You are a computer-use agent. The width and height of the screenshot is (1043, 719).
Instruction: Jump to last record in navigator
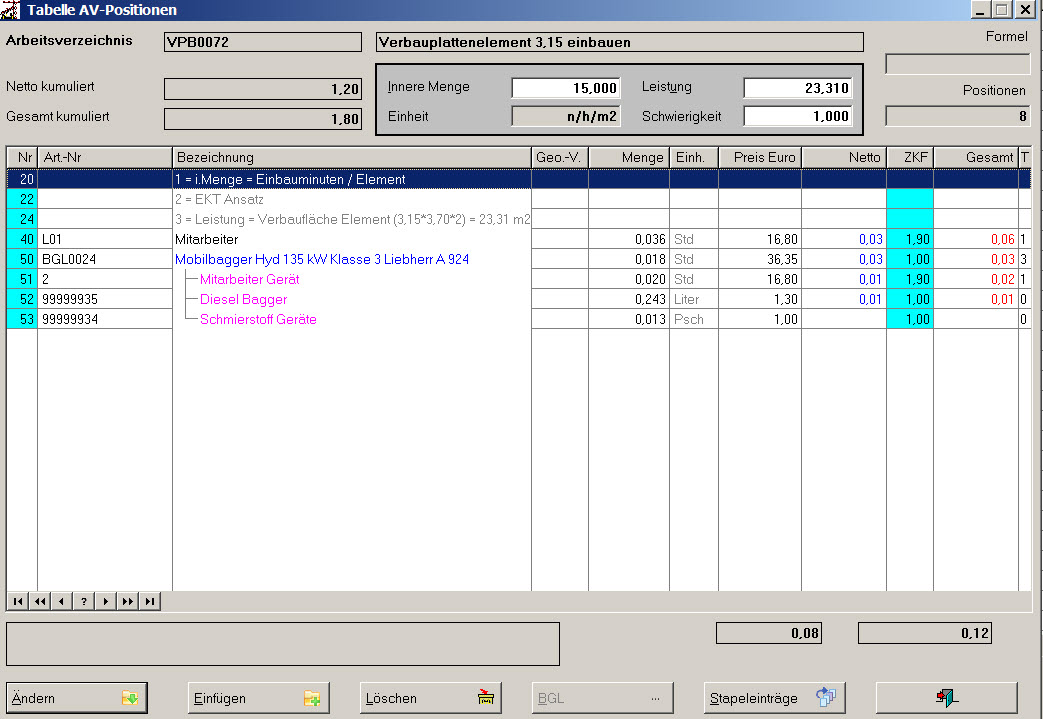point(149,601)
